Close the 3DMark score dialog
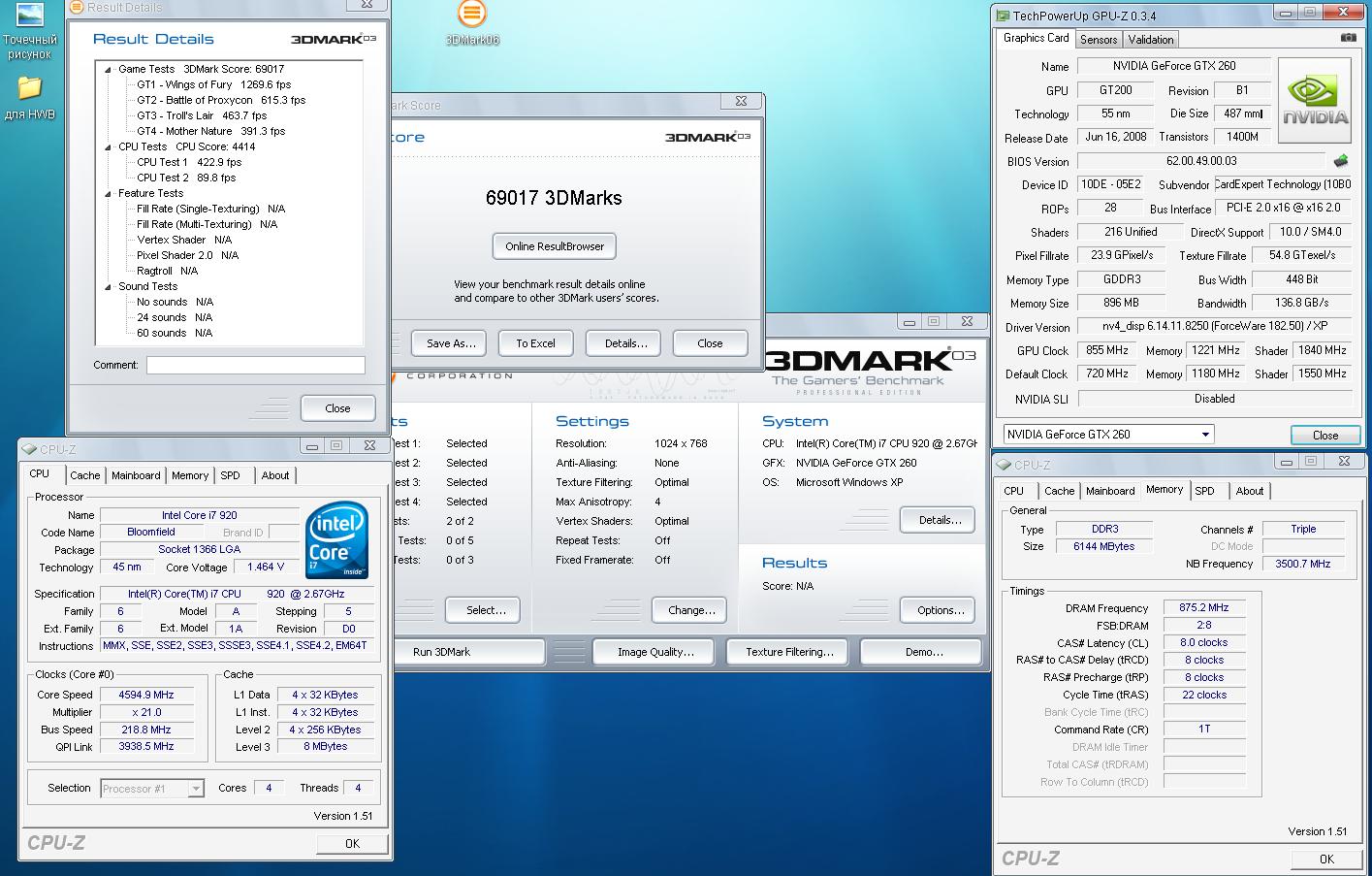 coord(710,343)
